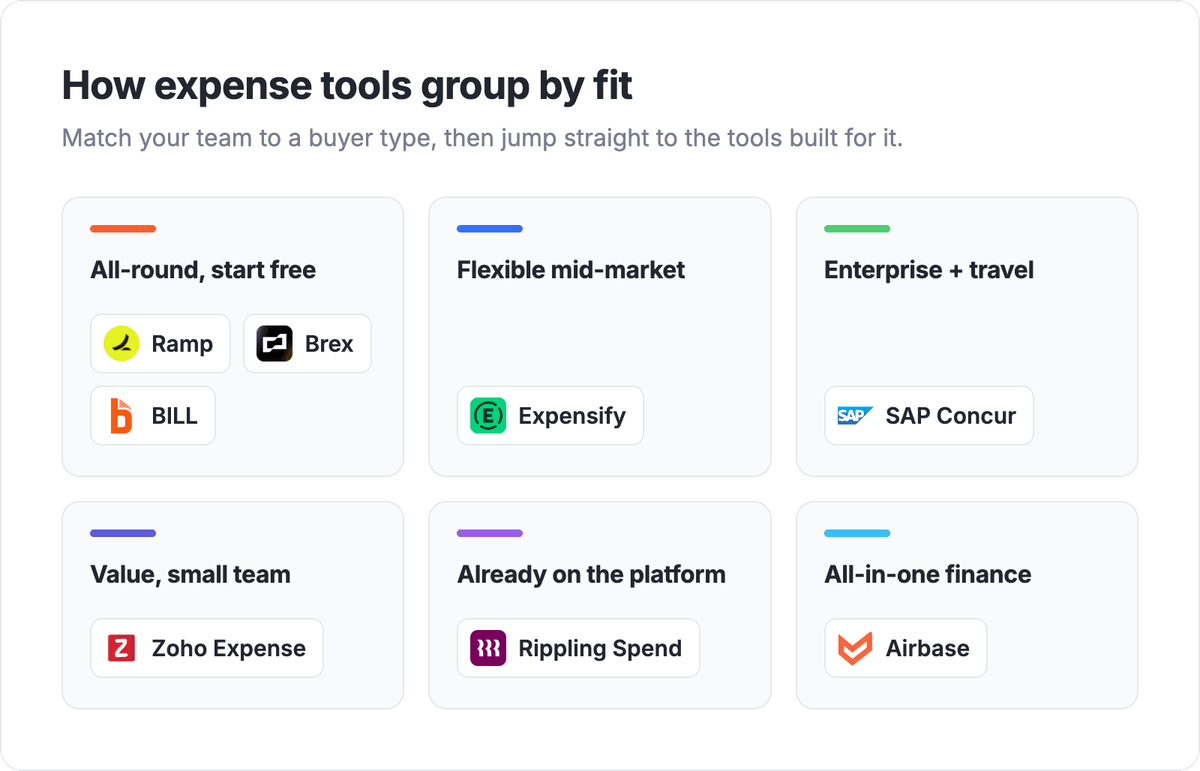Click the black Brex logo icon
Viewport: 1200px width, 771px height.
coord(274,344)
